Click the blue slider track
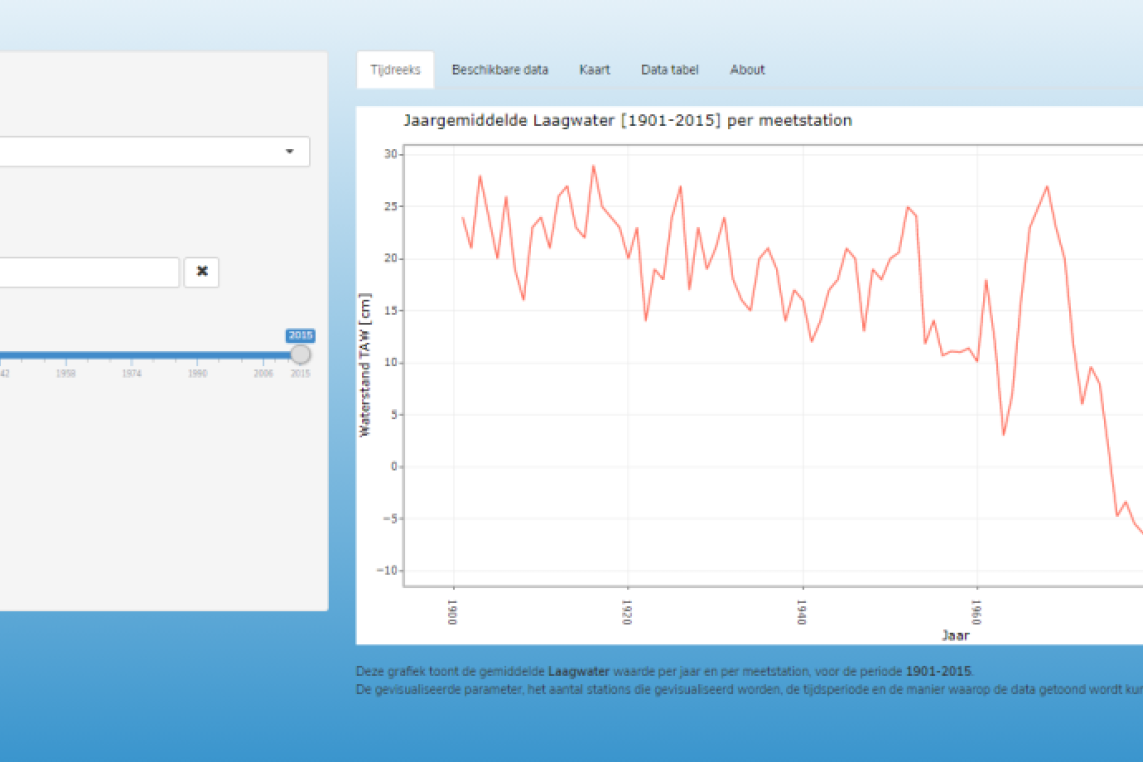 point(150,352)
